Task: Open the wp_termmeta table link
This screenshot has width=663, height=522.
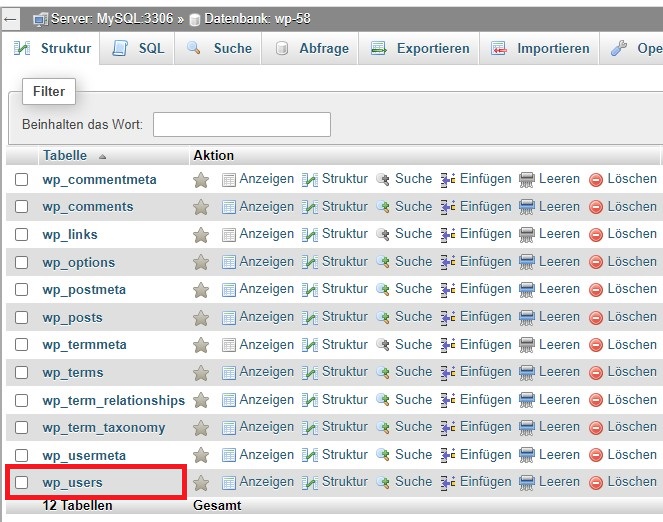Action: [84, 345]
